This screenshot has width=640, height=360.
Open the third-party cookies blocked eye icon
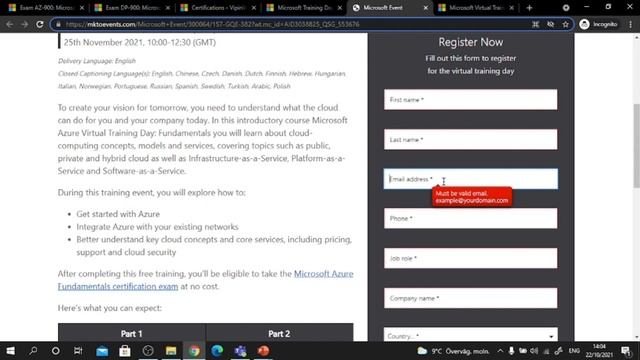pyautogui.click(x=551, y=24)
